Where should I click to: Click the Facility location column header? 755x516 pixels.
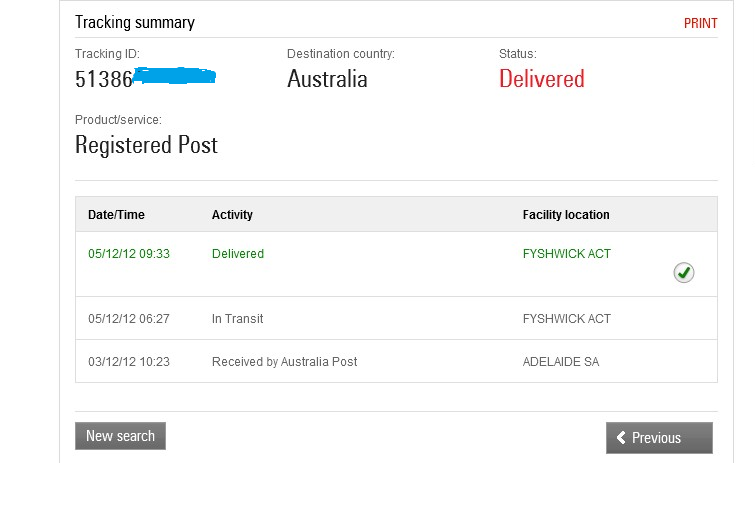coord(566,215)
